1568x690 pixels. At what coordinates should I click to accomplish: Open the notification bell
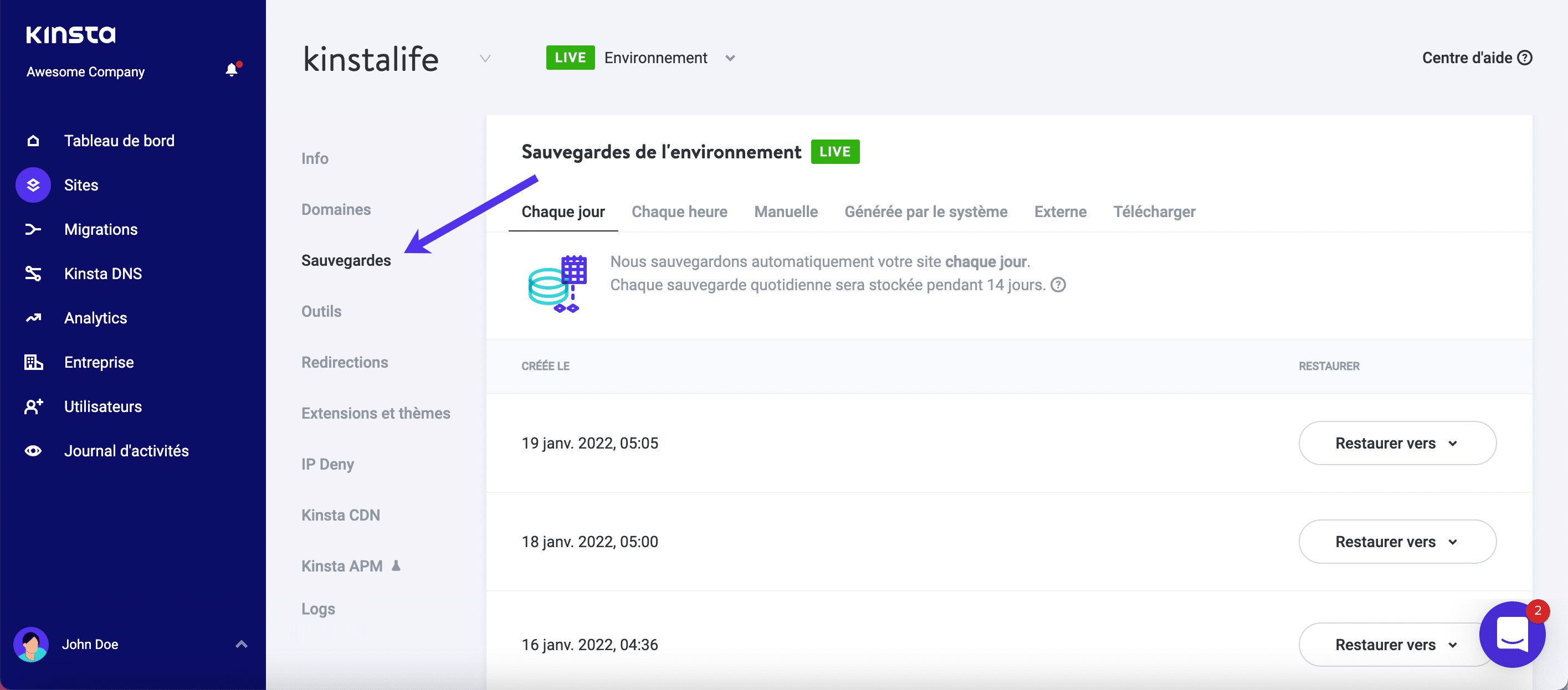[x=231, y=69]
